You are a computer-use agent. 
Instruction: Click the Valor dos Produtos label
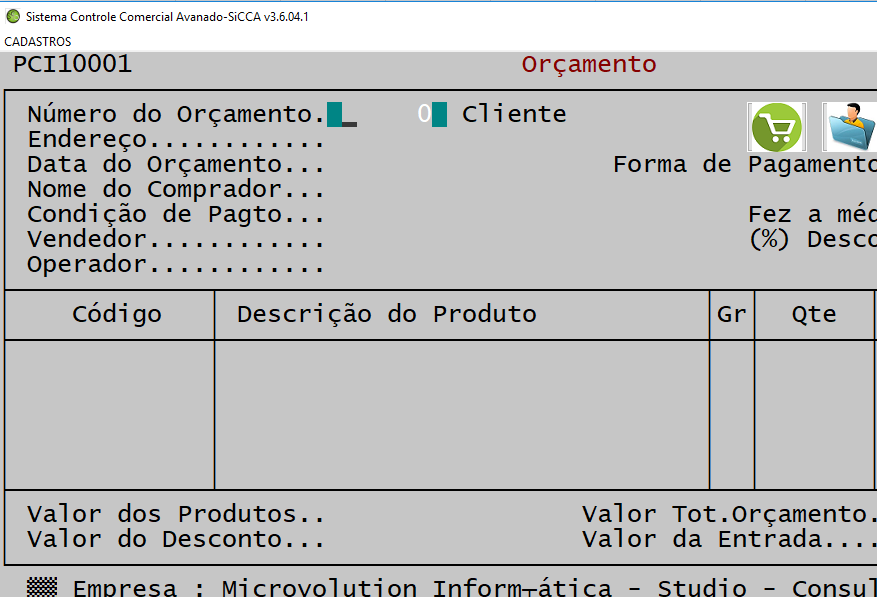(176, 515)
